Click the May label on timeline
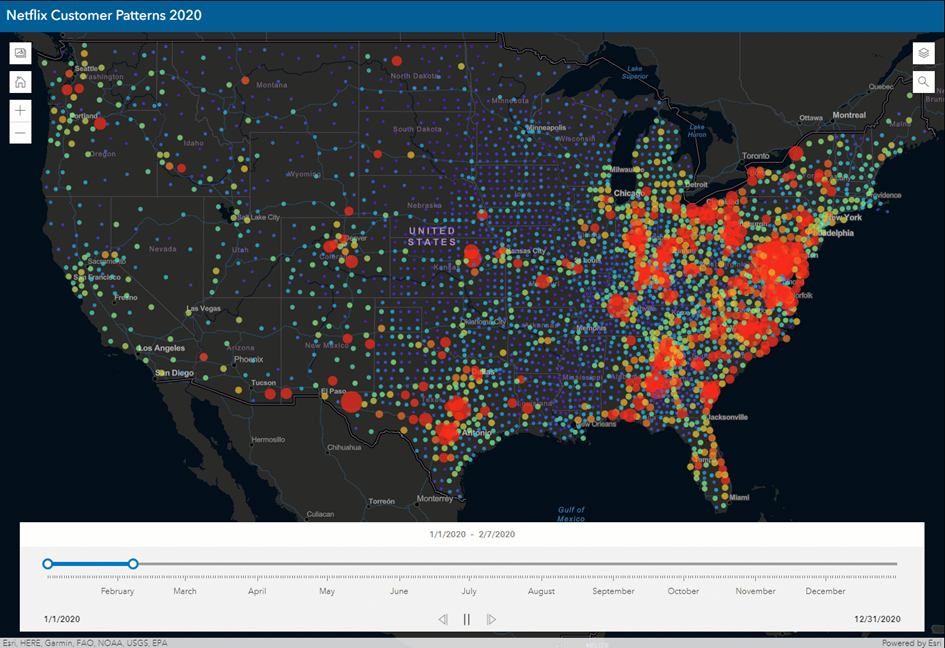This screenshot has width=945, height=648. [x=327, y=591]
